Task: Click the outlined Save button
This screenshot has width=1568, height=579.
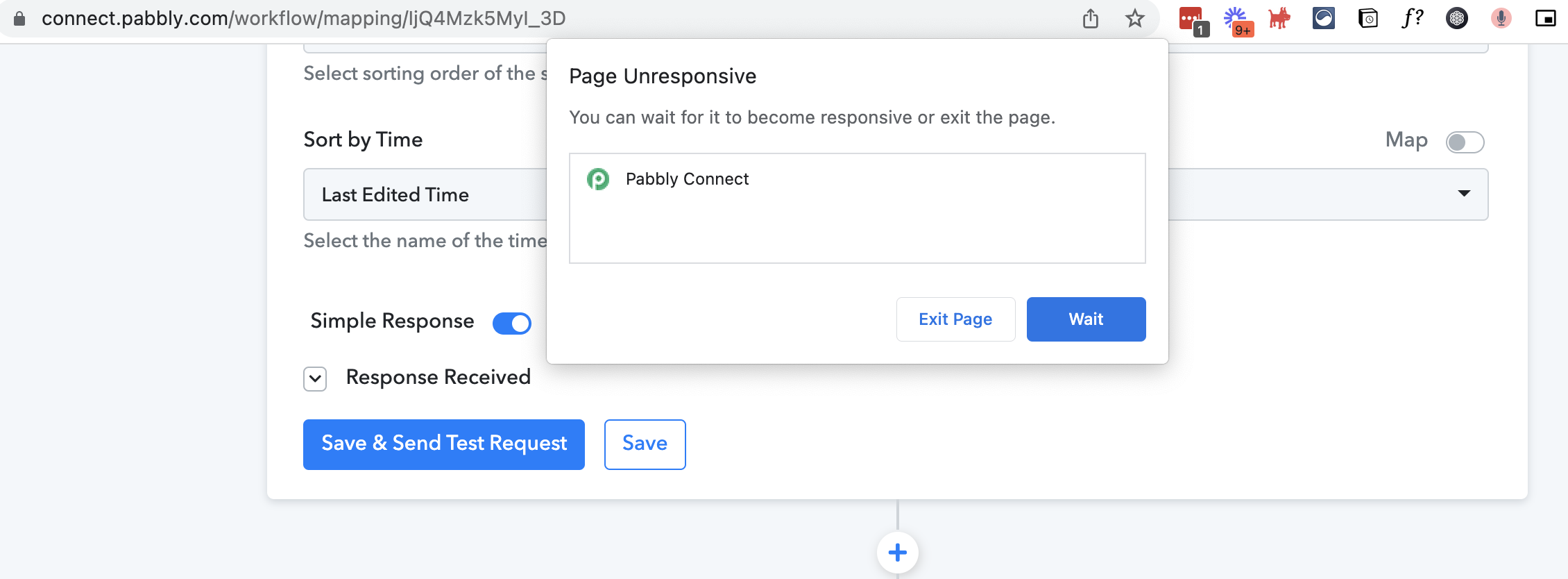Action: click(645, 444)
